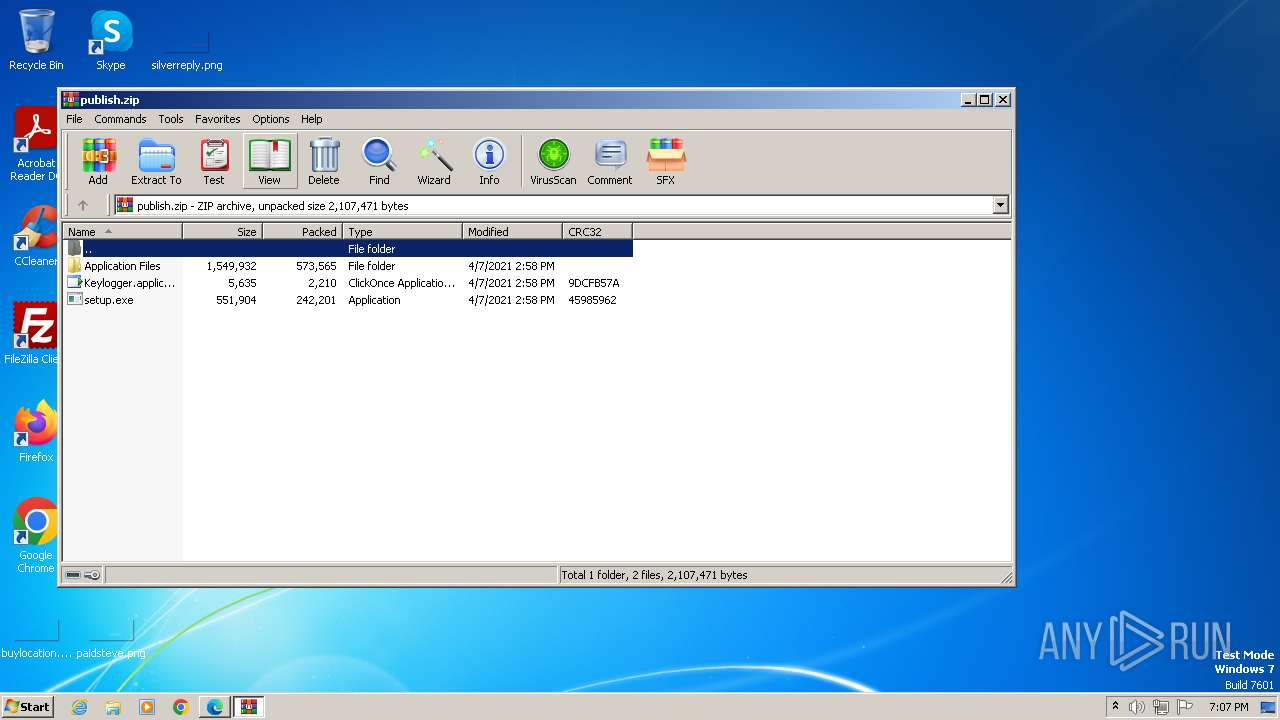Open media player taskbar icon
The width and height of the screenshot is (1280, 720).
[147, 707]
